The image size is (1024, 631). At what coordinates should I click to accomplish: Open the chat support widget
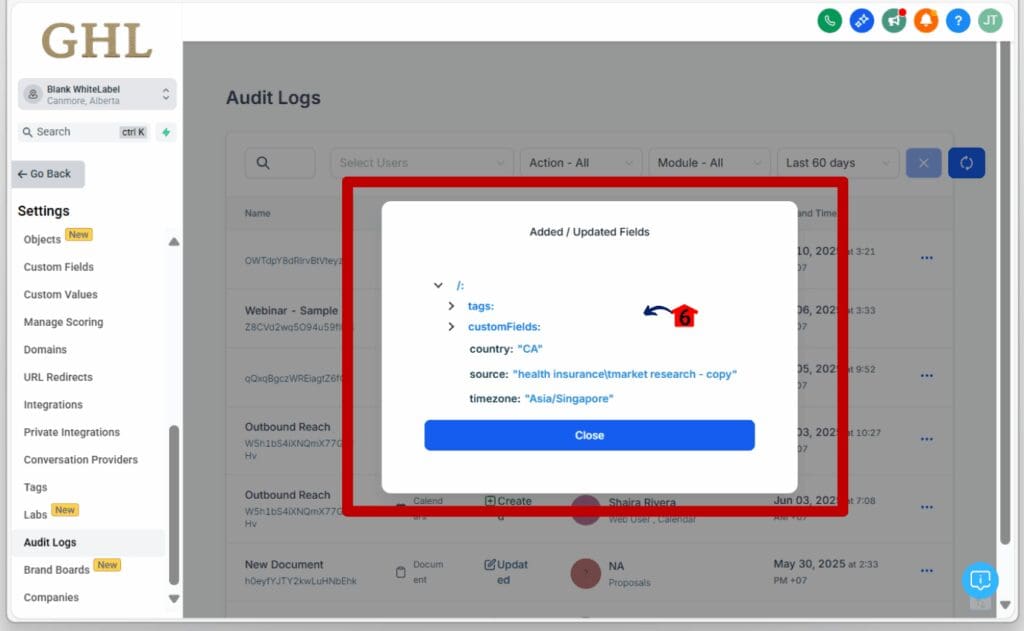(x=980, y=580)
